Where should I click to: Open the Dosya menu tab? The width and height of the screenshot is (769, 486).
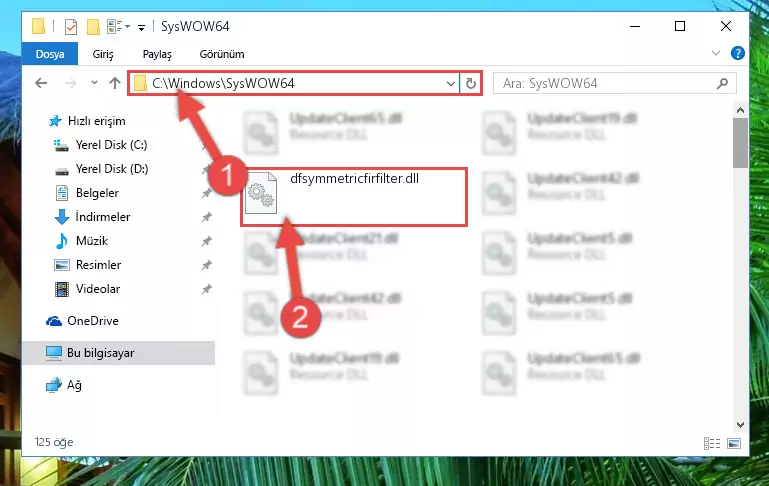pyautogui.click(x=50, y=54)
